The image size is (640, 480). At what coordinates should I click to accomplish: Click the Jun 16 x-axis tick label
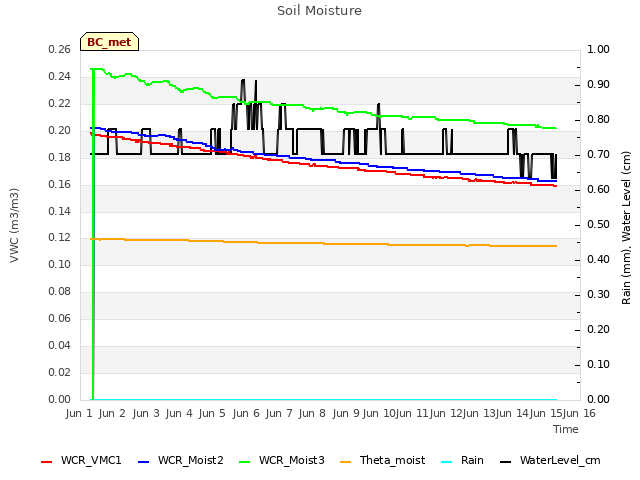pyautogui.click(x=579, y=413)
